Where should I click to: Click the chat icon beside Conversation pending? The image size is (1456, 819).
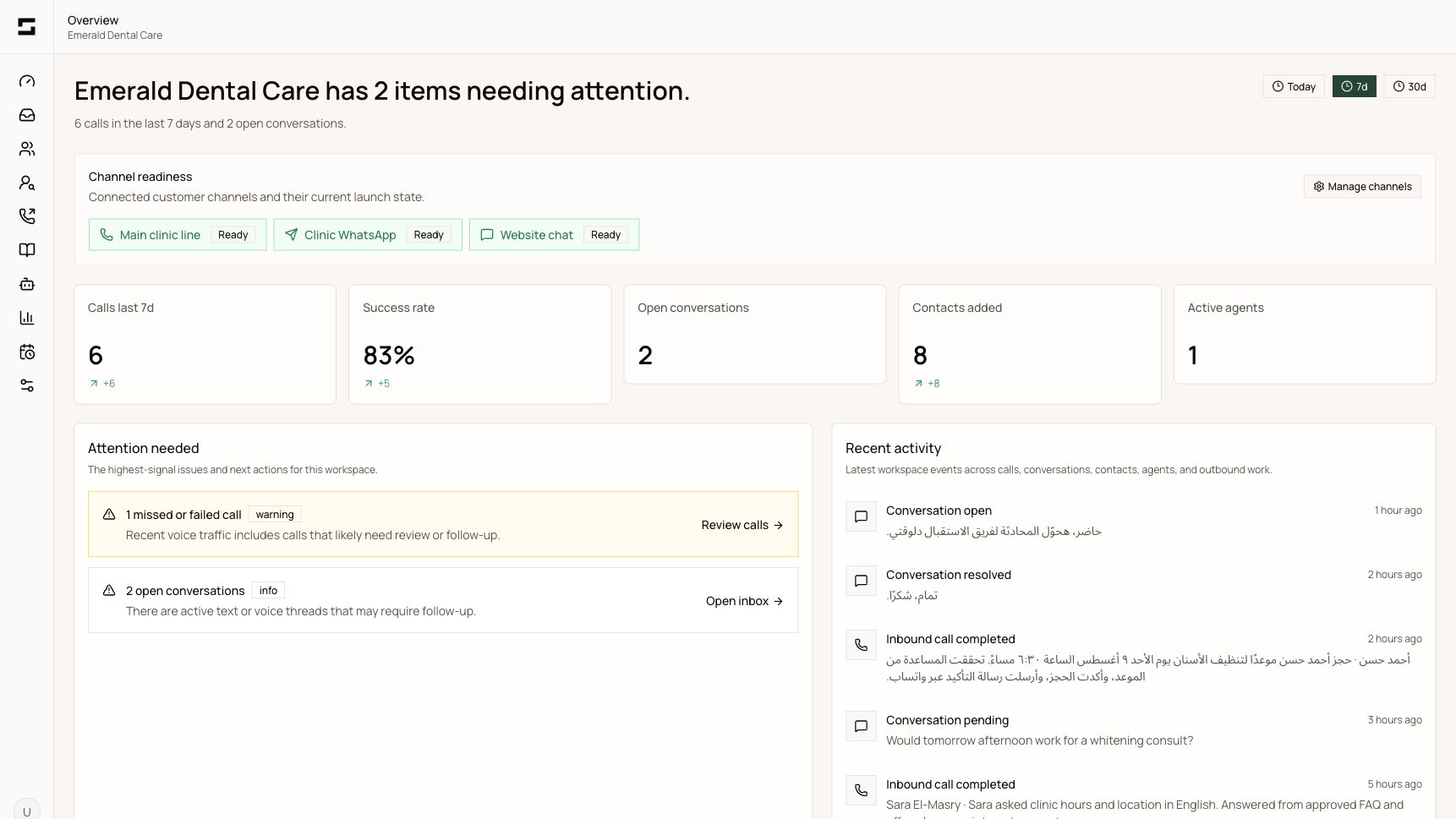[861, 726]
